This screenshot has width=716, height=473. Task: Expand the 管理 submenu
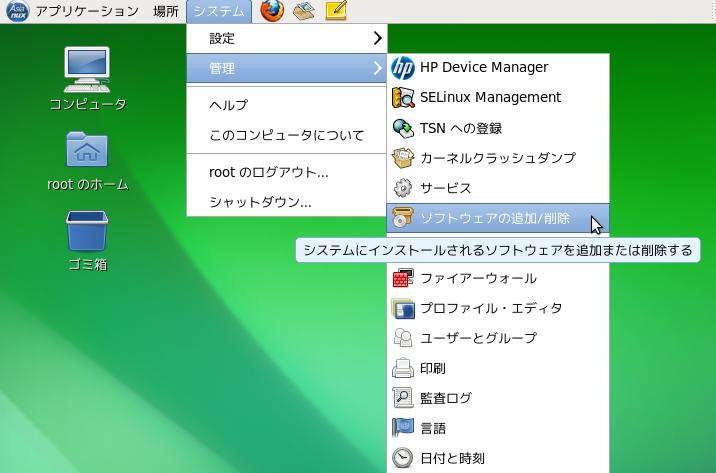285,69
